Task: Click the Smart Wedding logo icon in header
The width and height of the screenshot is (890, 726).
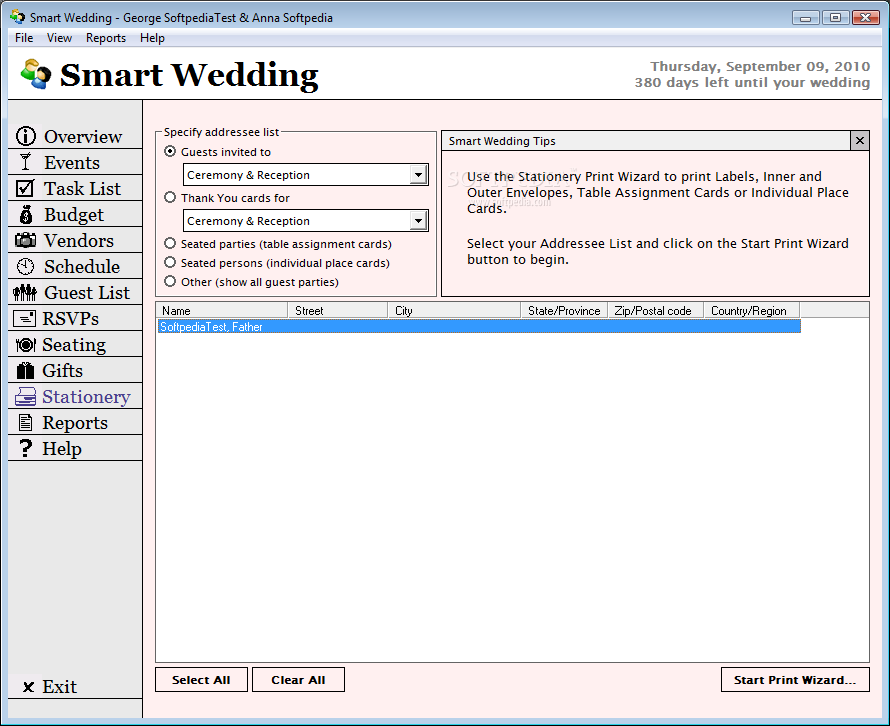Action: pyautogui.click(x=36, y=74)
